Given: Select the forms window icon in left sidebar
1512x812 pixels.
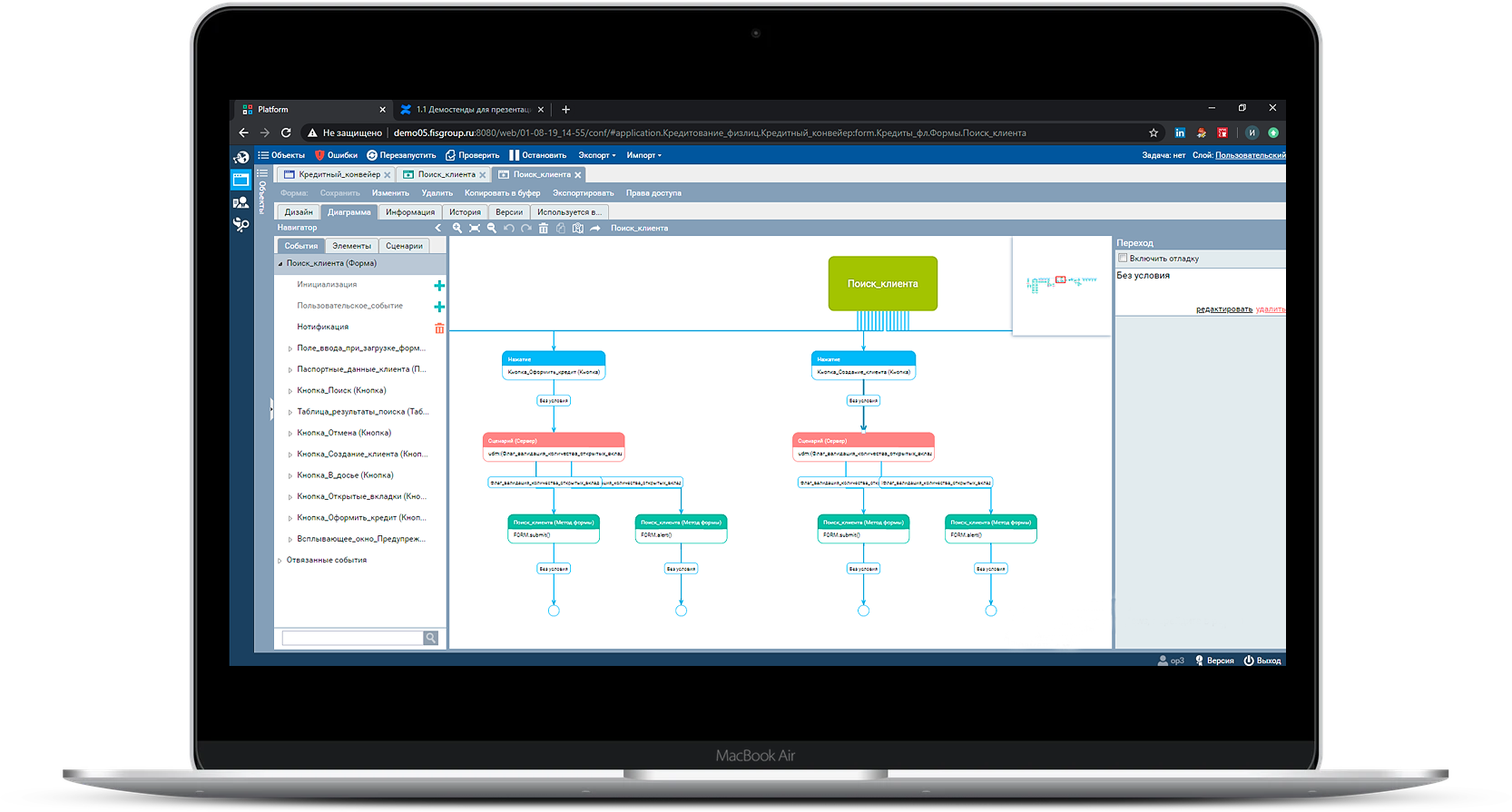Looking at the screenshot, I should pyautogui.click(x=241, y=180).
